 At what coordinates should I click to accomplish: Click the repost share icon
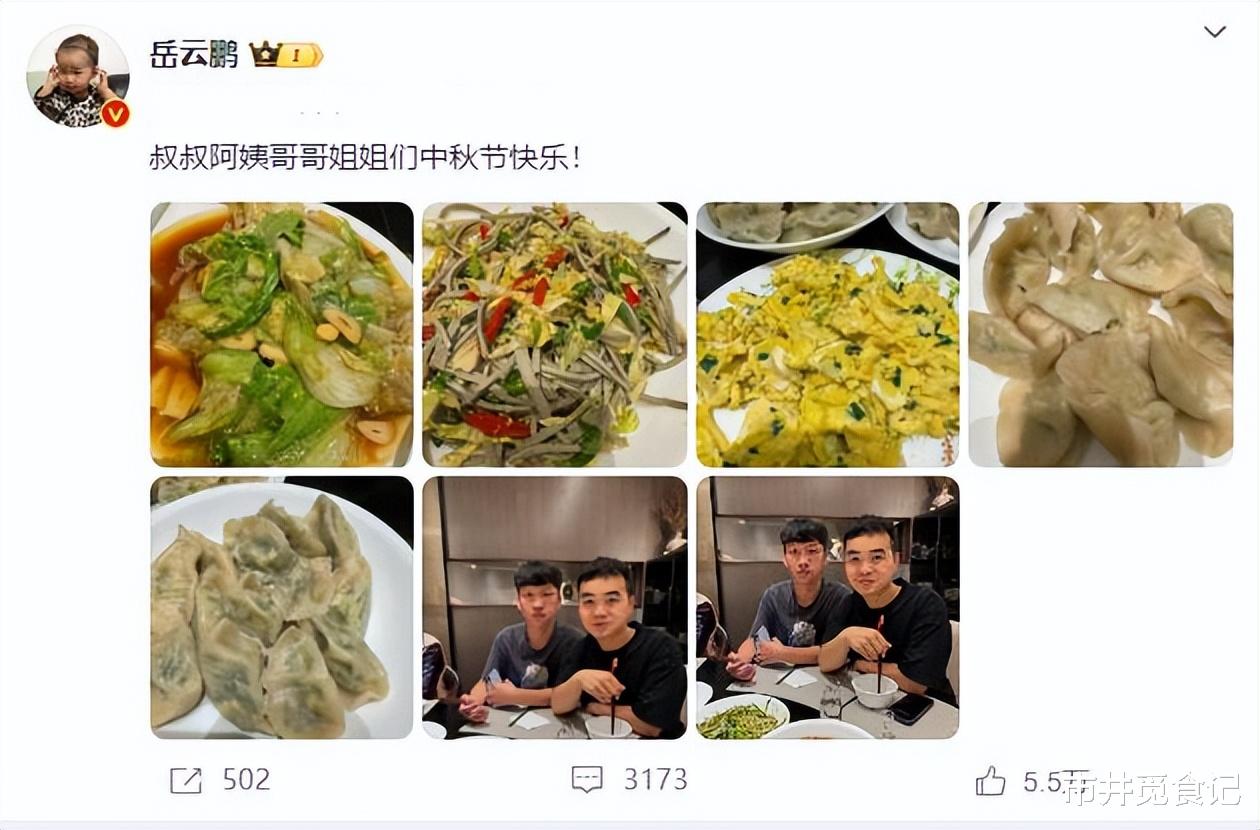[x=186, y=780]
